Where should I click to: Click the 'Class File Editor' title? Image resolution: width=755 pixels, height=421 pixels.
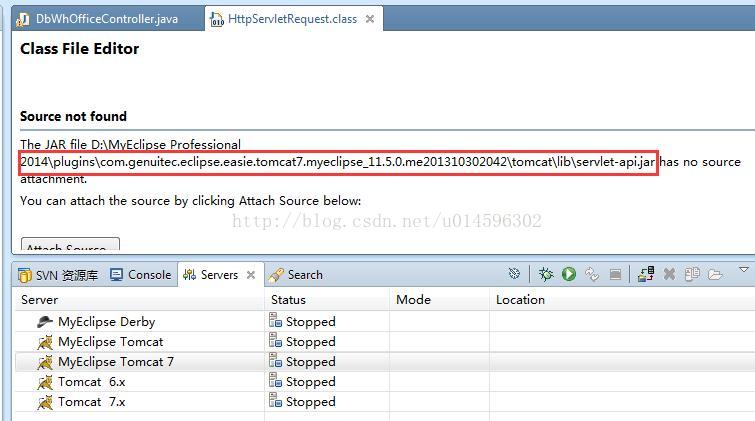click(x=79, y=49)
